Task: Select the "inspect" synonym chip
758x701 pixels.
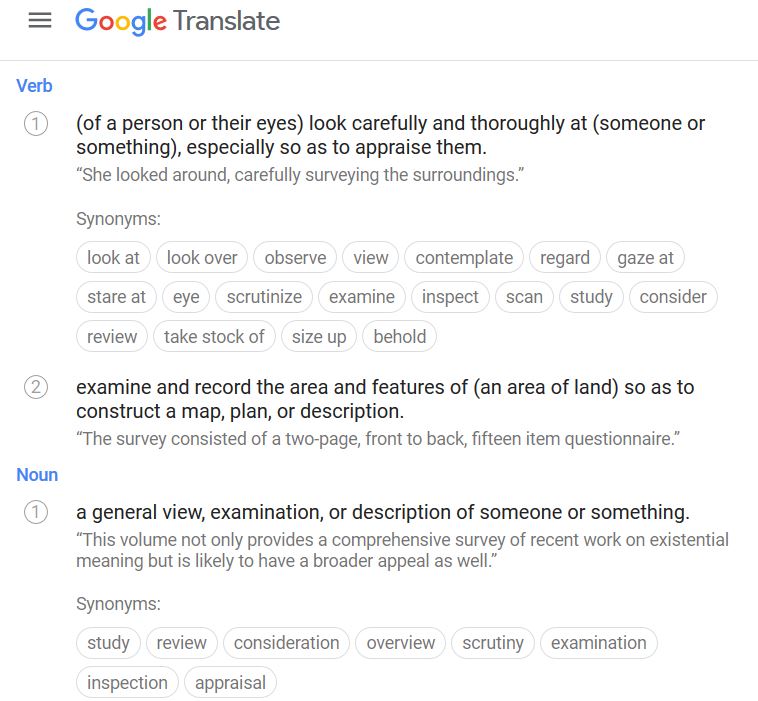Action: [x=450, y=297]
